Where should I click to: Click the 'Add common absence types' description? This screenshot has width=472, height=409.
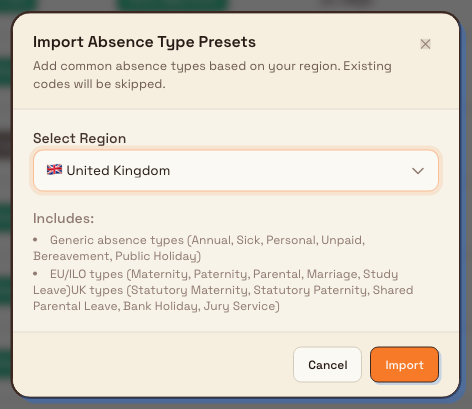[x=212, y=75]
